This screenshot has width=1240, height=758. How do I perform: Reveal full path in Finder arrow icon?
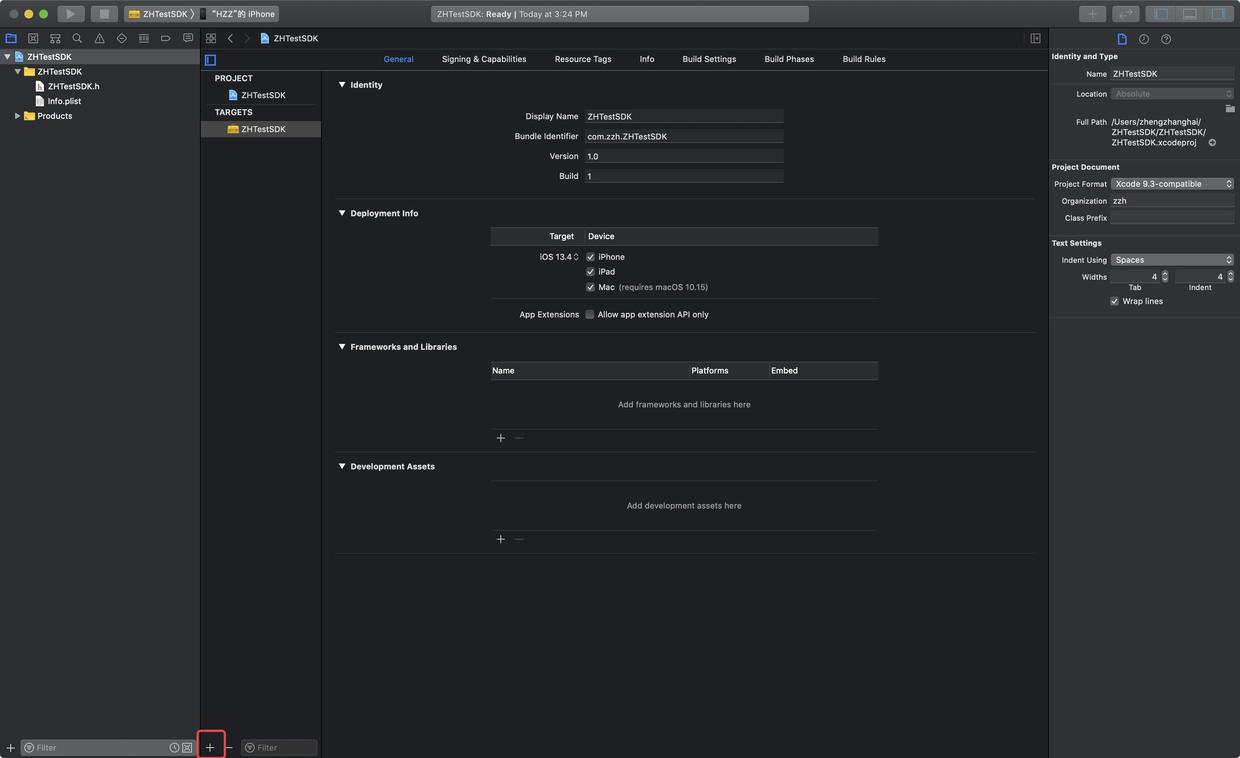[1212, 143]
